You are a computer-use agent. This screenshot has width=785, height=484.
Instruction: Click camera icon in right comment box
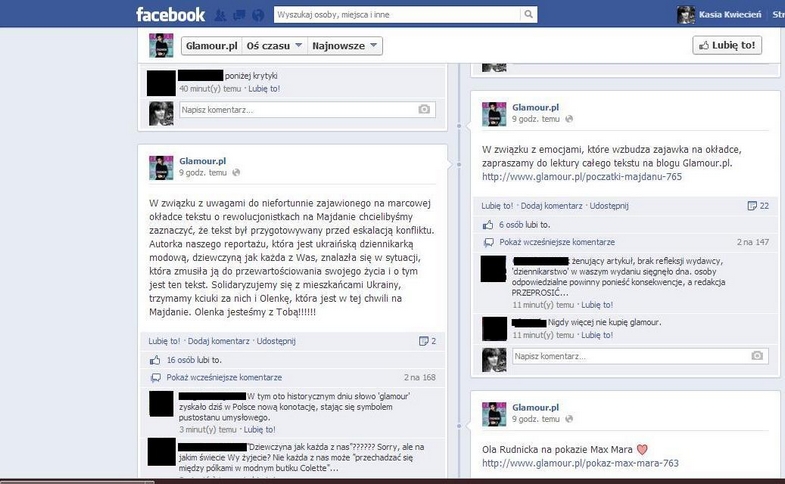click(x=757, y=355)
